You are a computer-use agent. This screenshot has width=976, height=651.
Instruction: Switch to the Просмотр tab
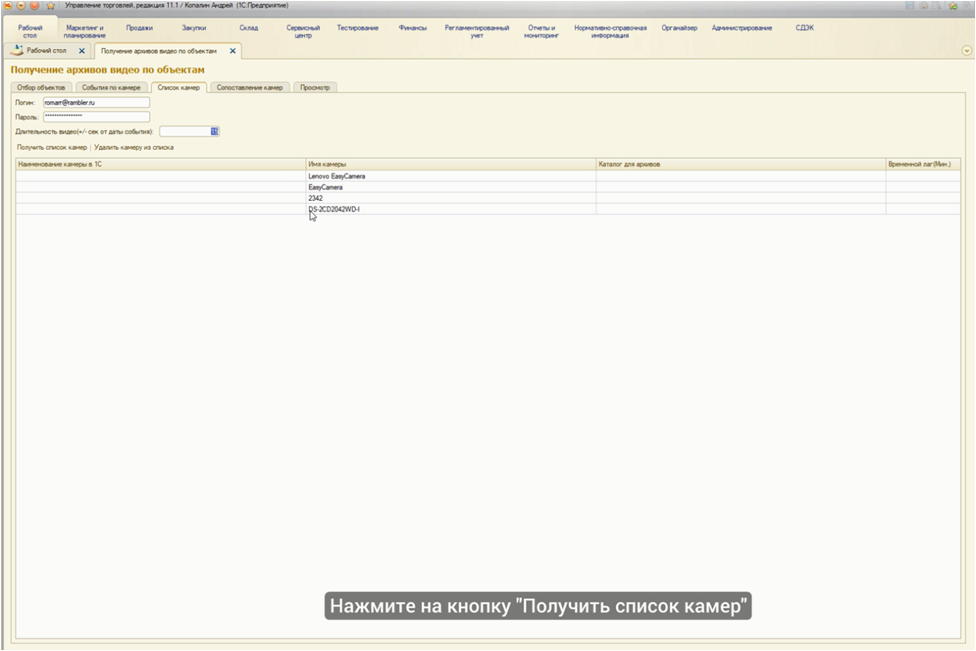click(315, 88)
